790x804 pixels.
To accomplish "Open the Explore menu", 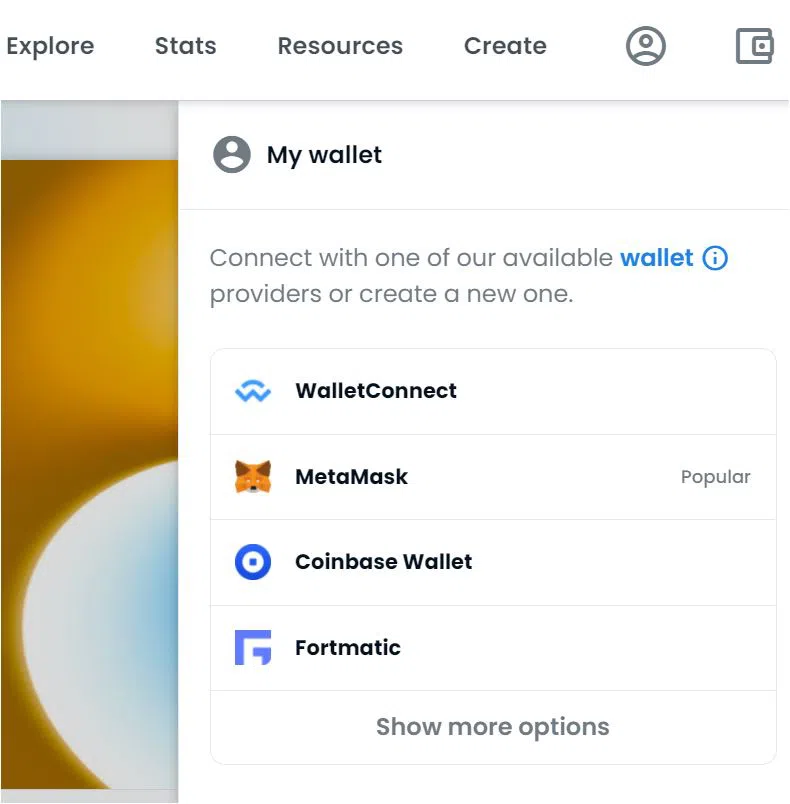I will (50, 46).
